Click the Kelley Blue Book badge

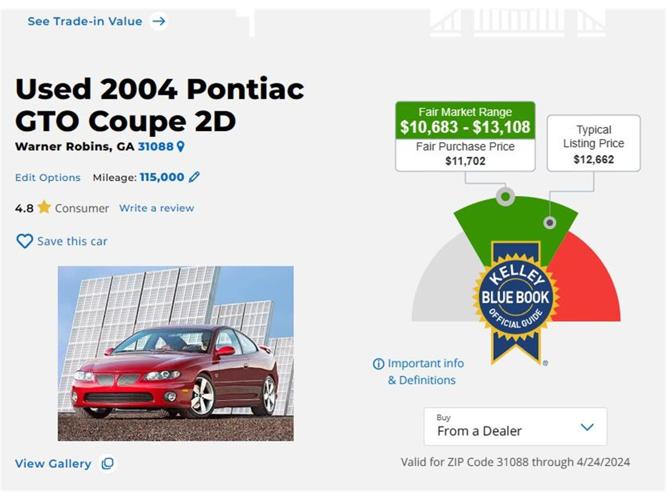coord(515,297)
